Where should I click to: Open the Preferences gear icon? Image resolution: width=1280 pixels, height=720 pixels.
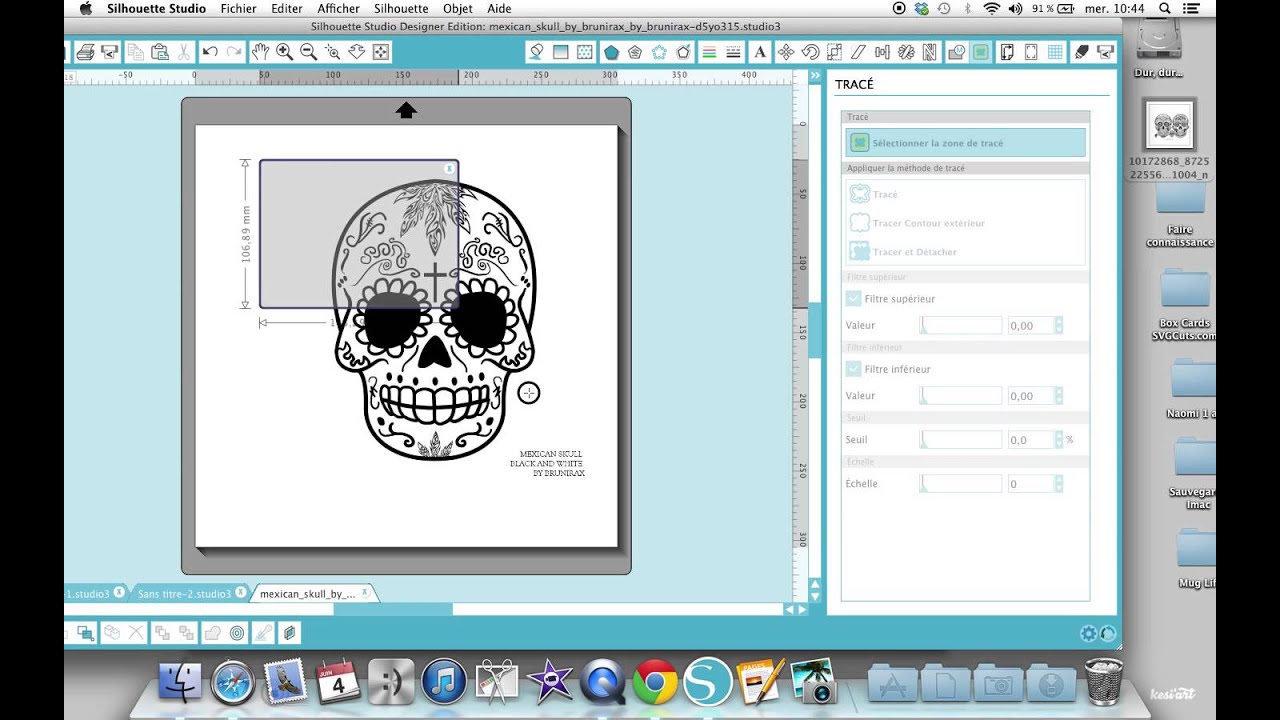[1088, 633]
